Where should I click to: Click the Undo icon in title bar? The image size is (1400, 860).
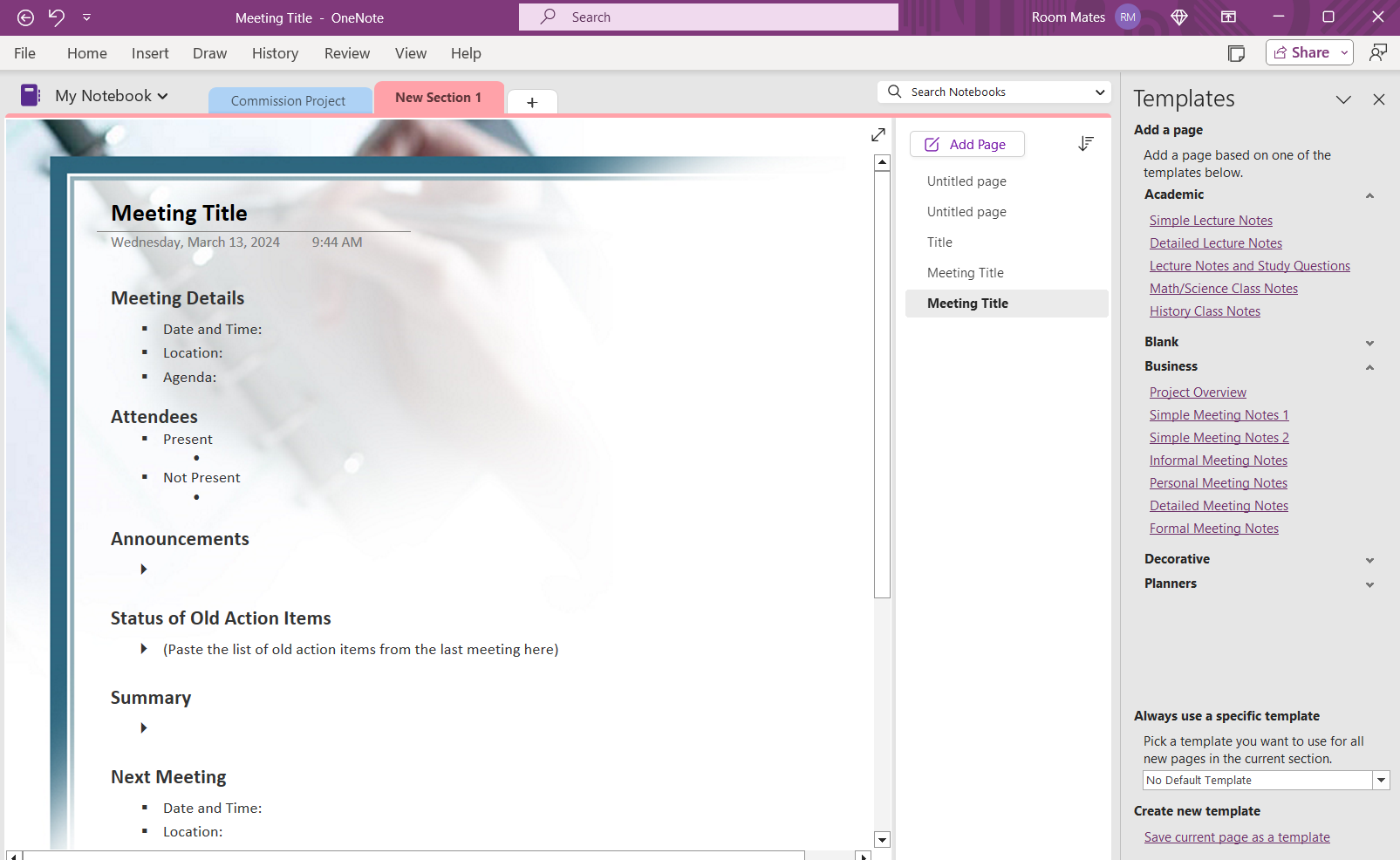point(57,17)
